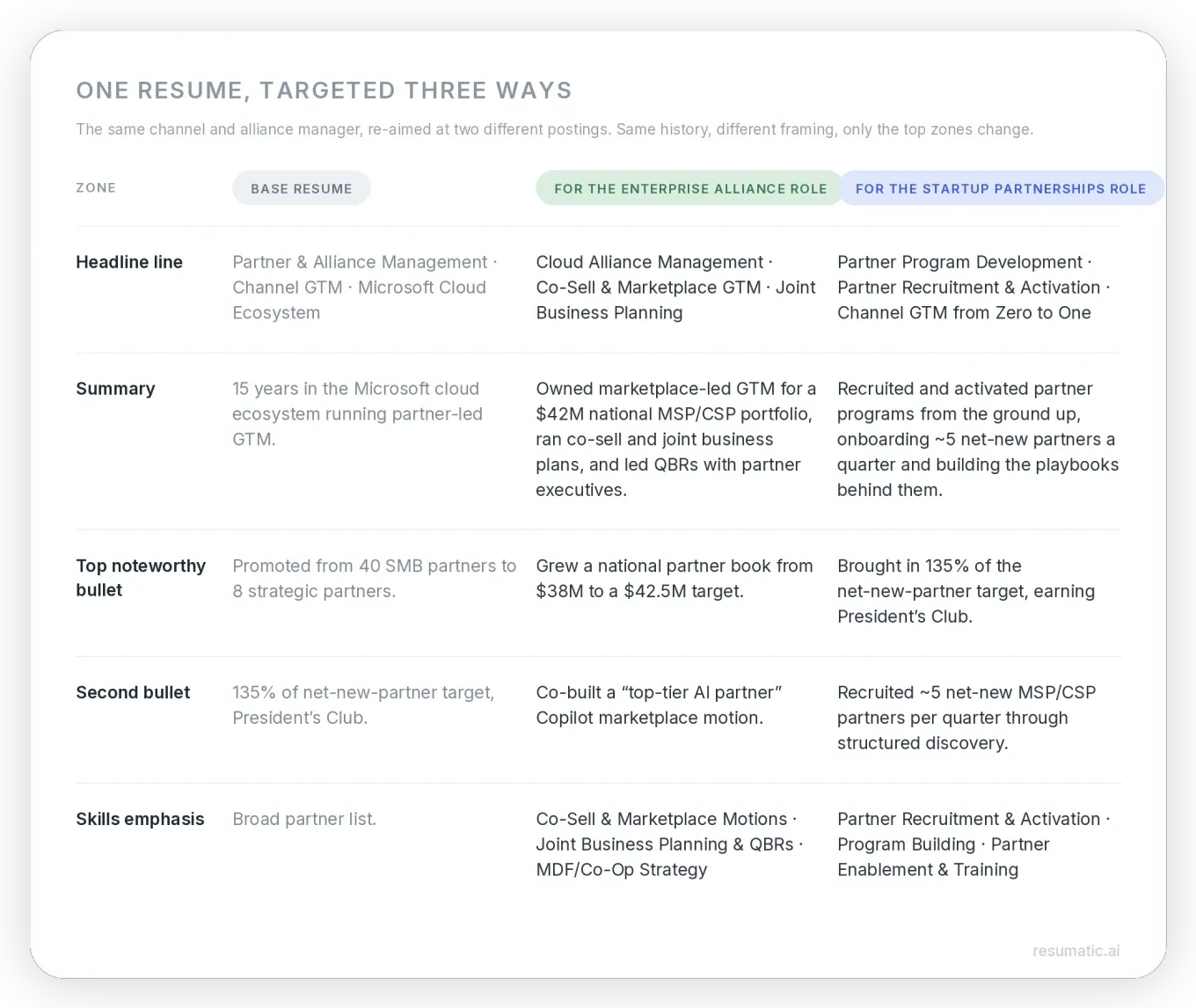
Task: Click enterprise summary 'Owned marketplace-led GTM for a $42M'
Action: point(675,439)
